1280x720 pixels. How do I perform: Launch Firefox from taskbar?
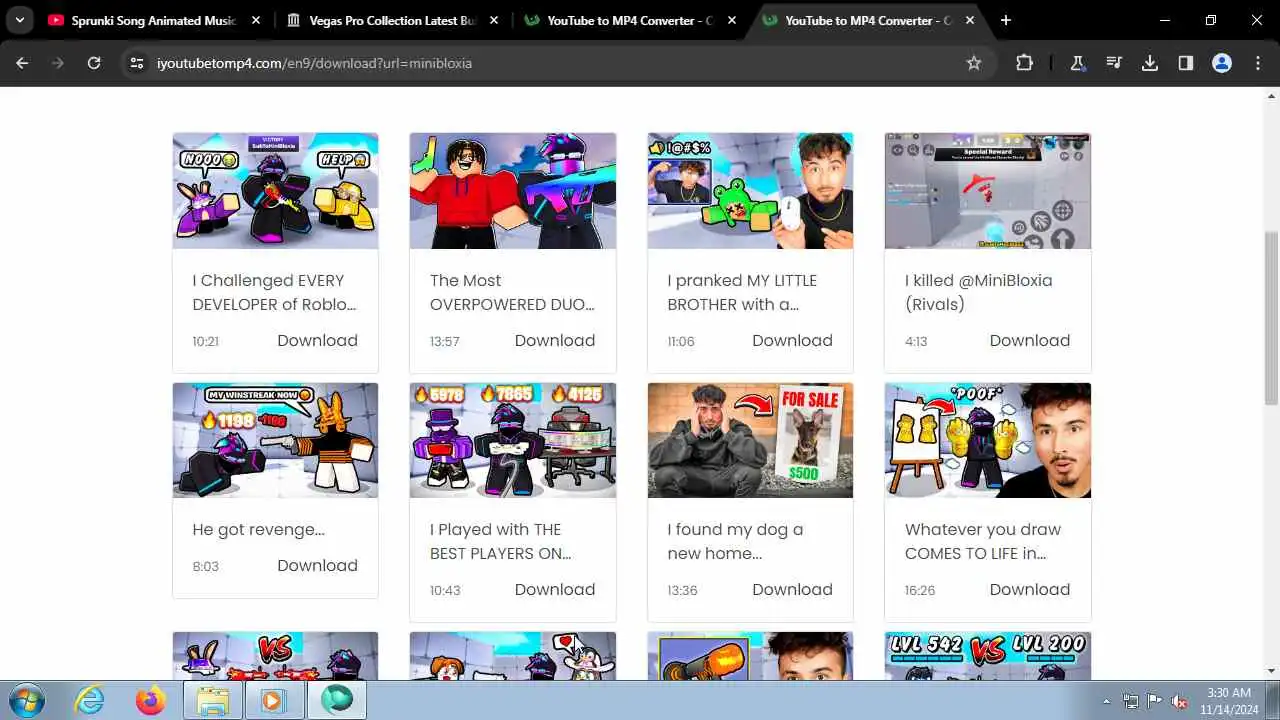point(151,700)
